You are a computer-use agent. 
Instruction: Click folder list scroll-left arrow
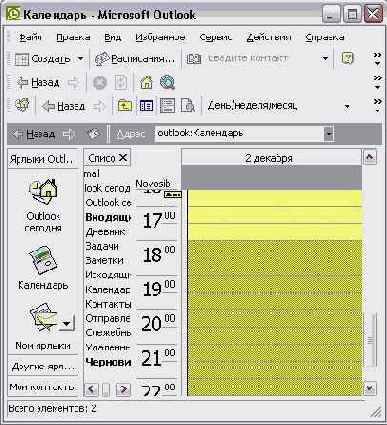pyautogui.click(x=91, y=389)
